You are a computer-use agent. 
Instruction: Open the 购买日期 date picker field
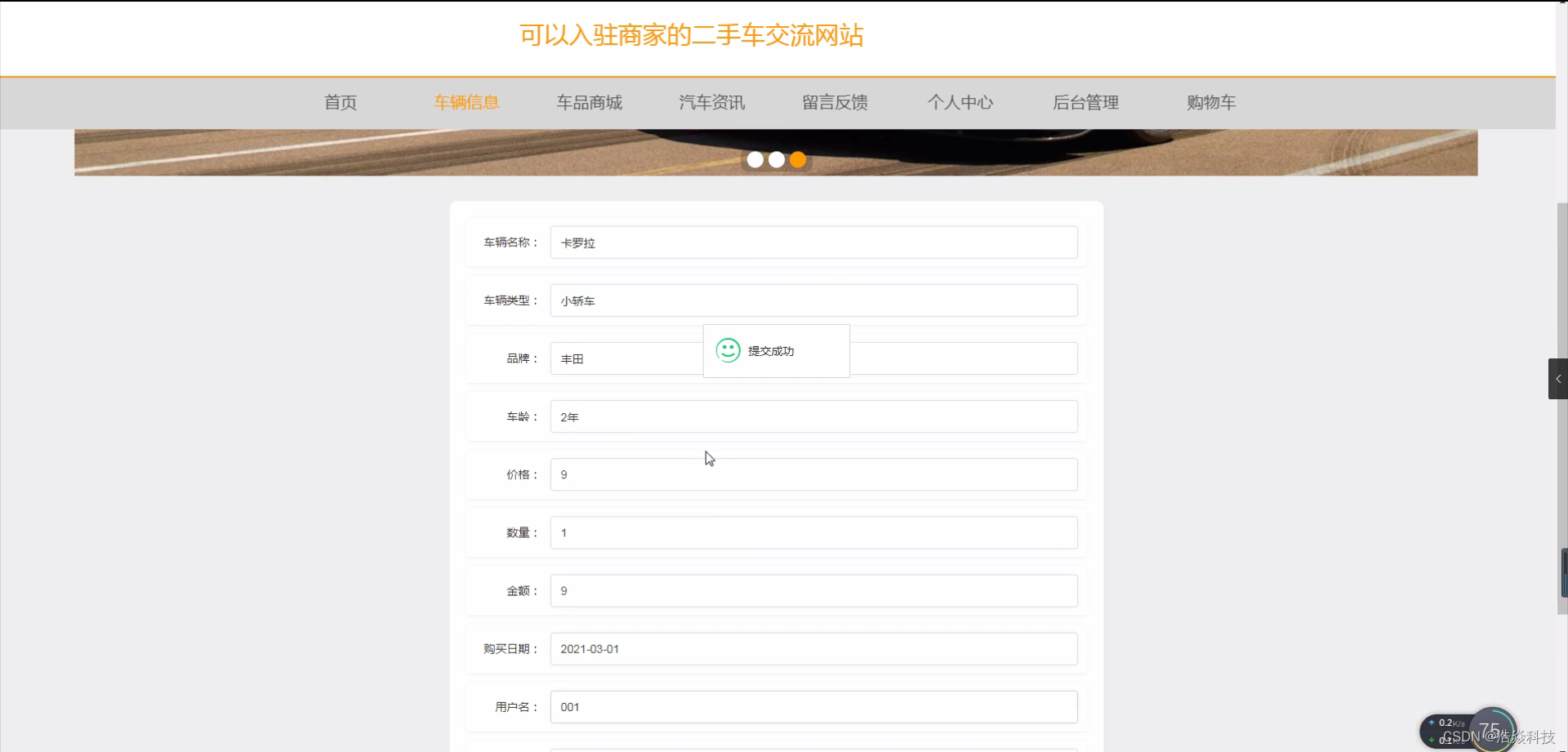813,648
